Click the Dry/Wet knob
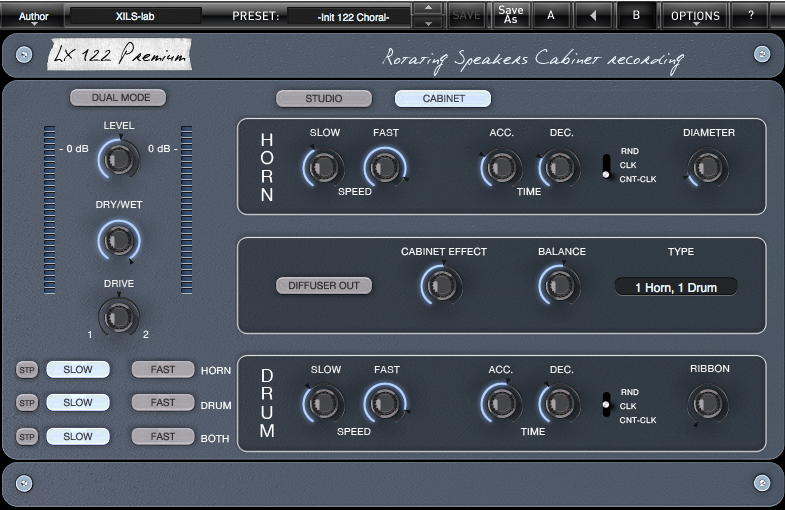This screenshot has height=510, width=785. click(x=118, y=239)
